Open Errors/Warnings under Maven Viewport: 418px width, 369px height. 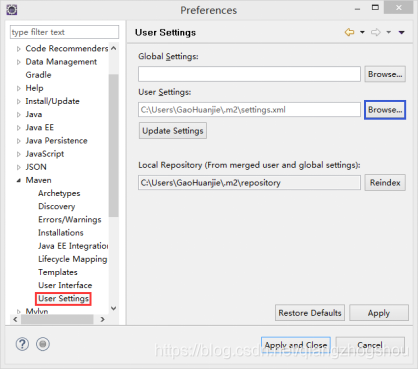point(70,219)
